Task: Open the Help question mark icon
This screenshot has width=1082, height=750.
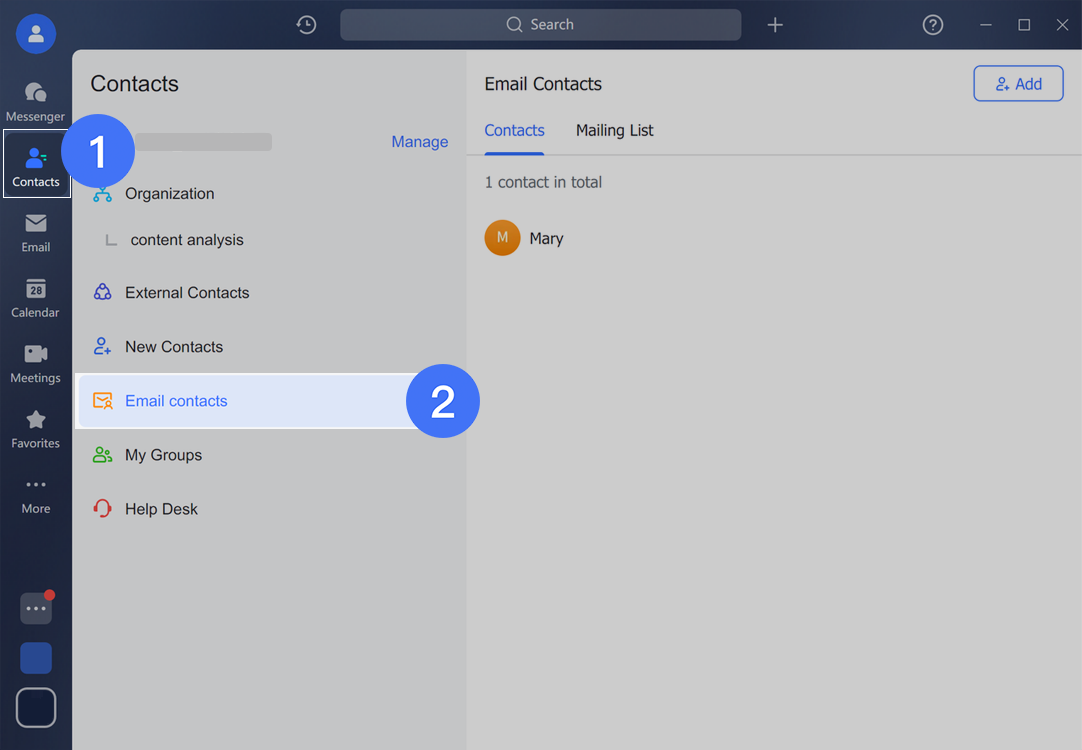Action: pos(932,24)
